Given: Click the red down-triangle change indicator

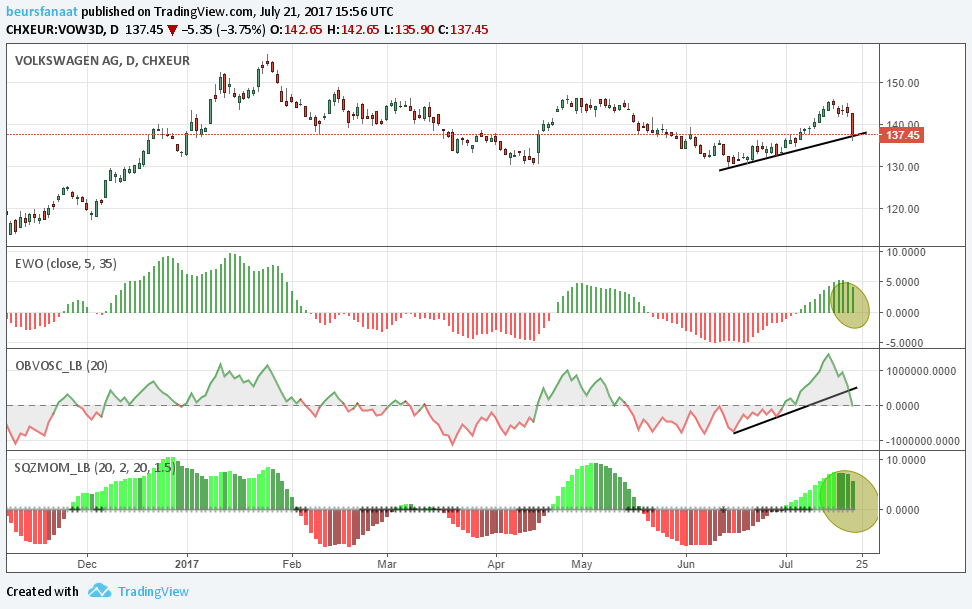Looking at the screenshot, I should point(172,30).
